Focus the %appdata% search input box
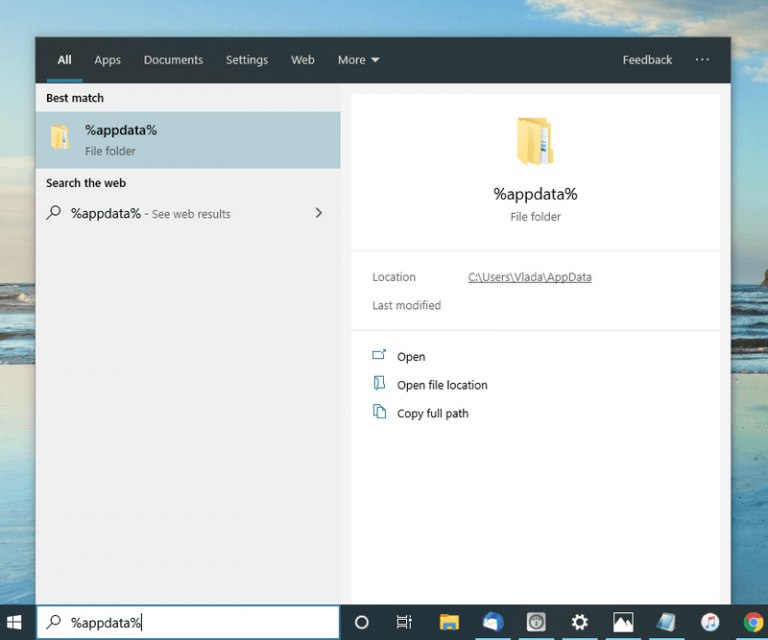The image size is (768, 640). (188, 622)
